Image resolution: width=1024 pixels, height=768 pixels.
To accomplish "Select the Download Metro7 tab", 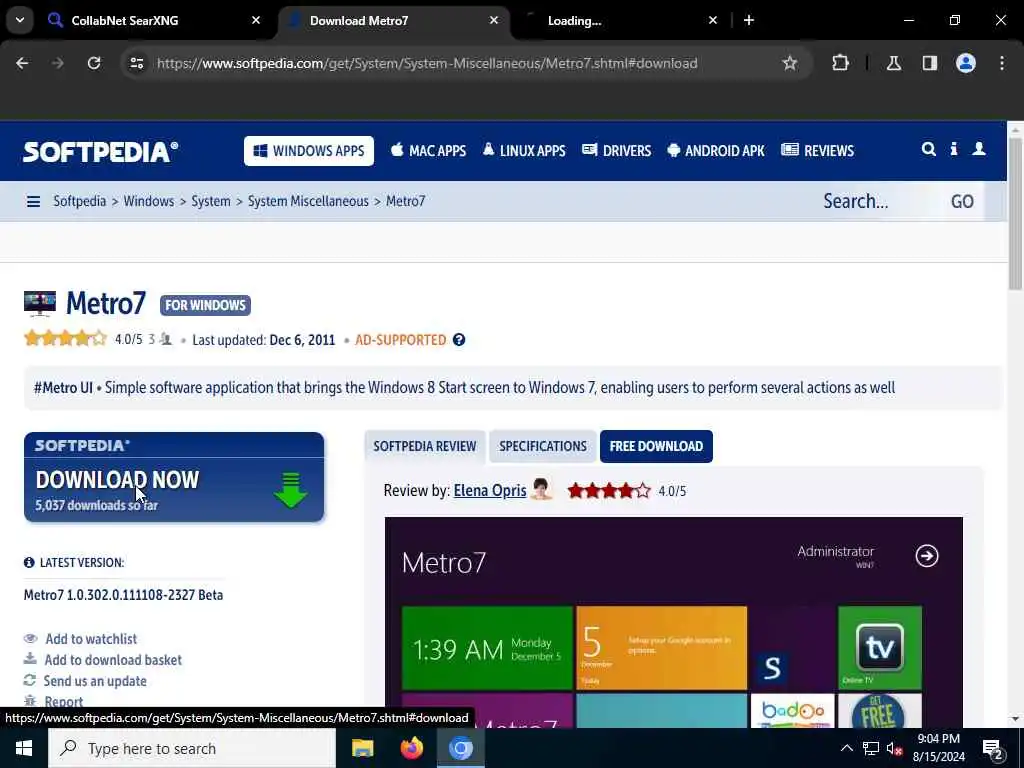I will (394, 20).
